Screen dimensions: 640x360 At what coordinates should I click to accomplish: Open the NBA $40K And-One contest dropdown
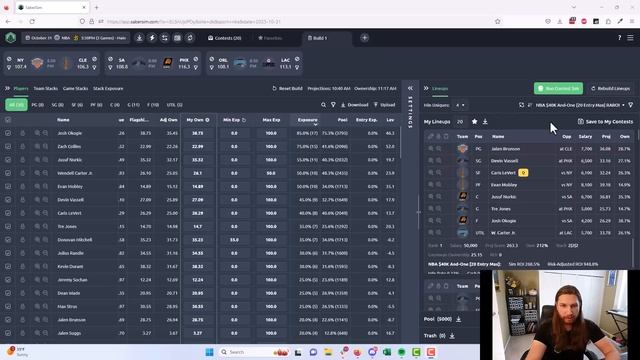[x=580, y=105]
